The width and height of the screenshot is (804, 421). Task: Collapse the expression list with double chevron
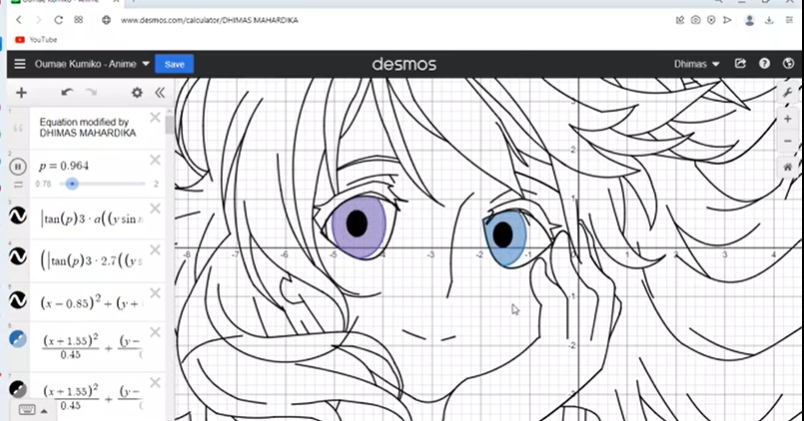(160, 93)
